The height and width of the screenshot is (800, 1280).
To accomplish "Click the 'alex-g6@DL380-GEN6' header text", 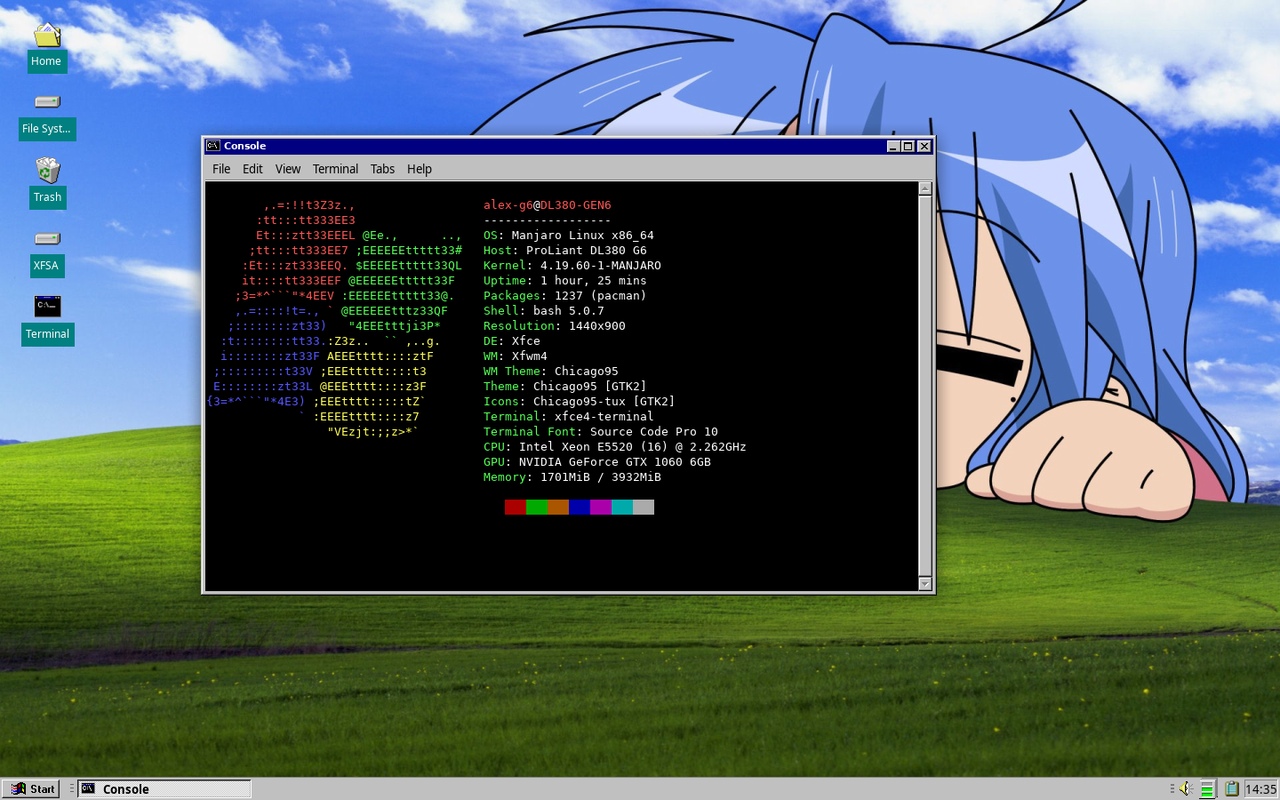I will tap(547, 205).
